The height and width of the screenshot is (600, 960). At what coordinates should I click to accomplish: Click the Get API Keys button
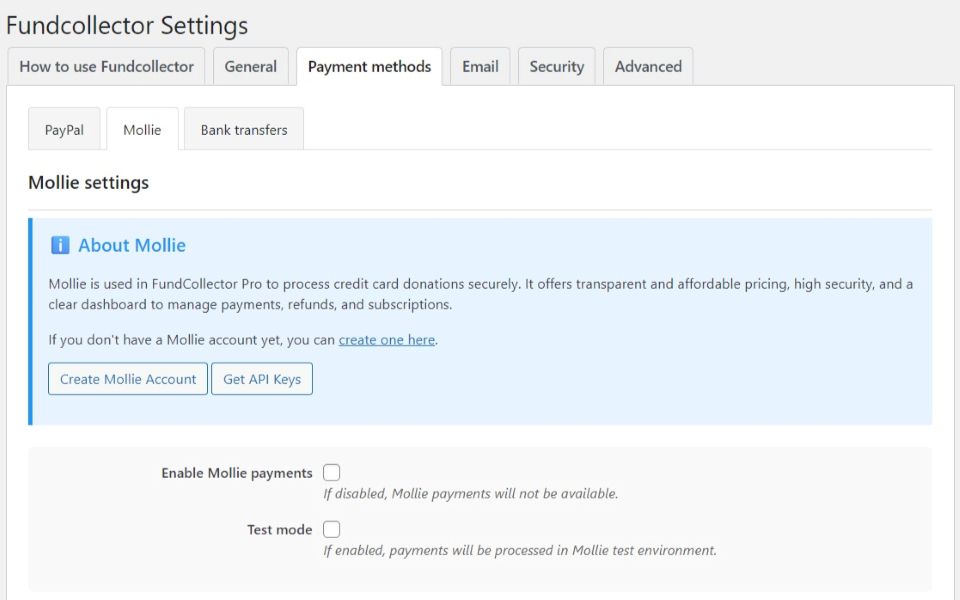262,379
